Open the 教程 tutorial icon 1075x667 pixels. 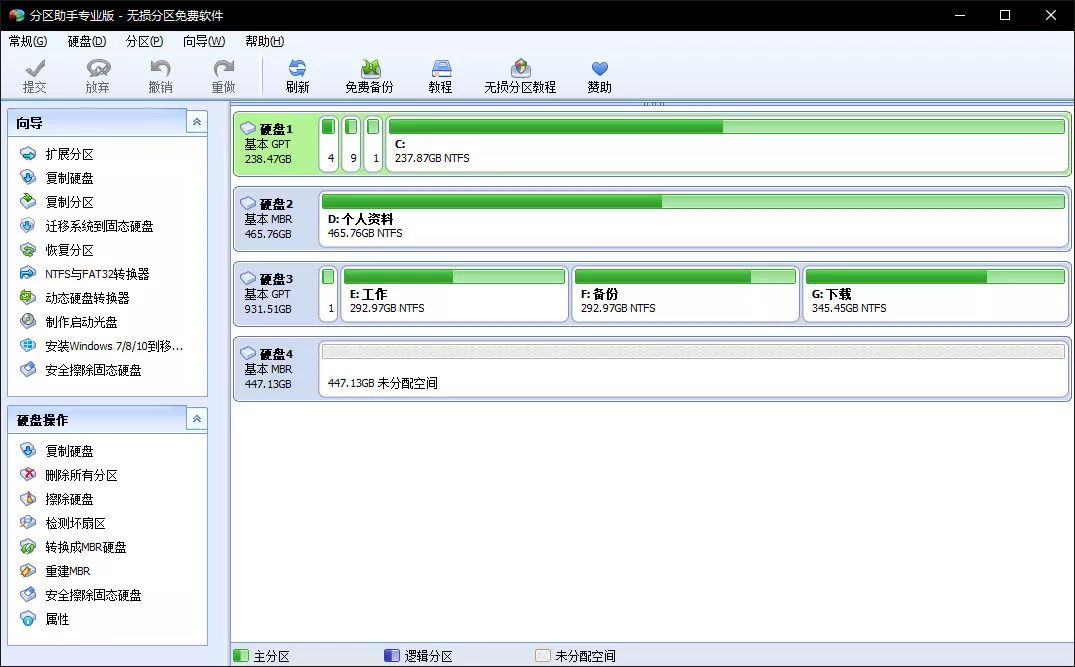coord(440,75)
